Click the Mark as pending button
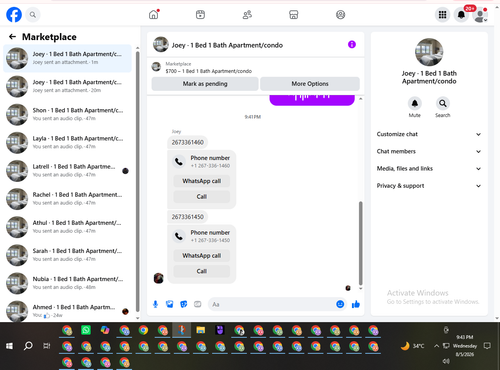This screenshot has width=500, height=370. tap(205, 84)
